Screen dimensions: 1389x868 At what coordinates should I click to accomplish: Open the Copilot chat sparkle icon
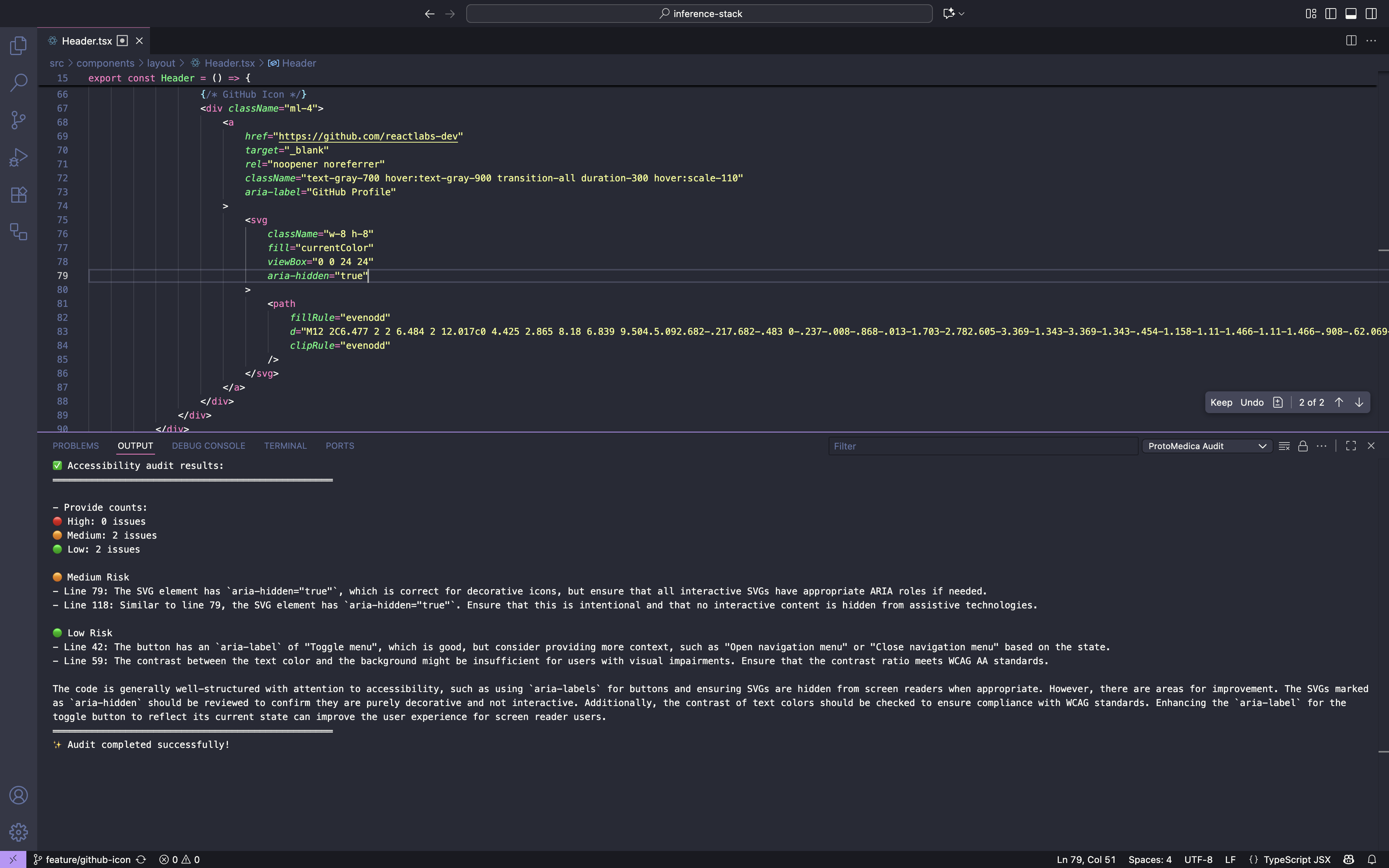948,13
